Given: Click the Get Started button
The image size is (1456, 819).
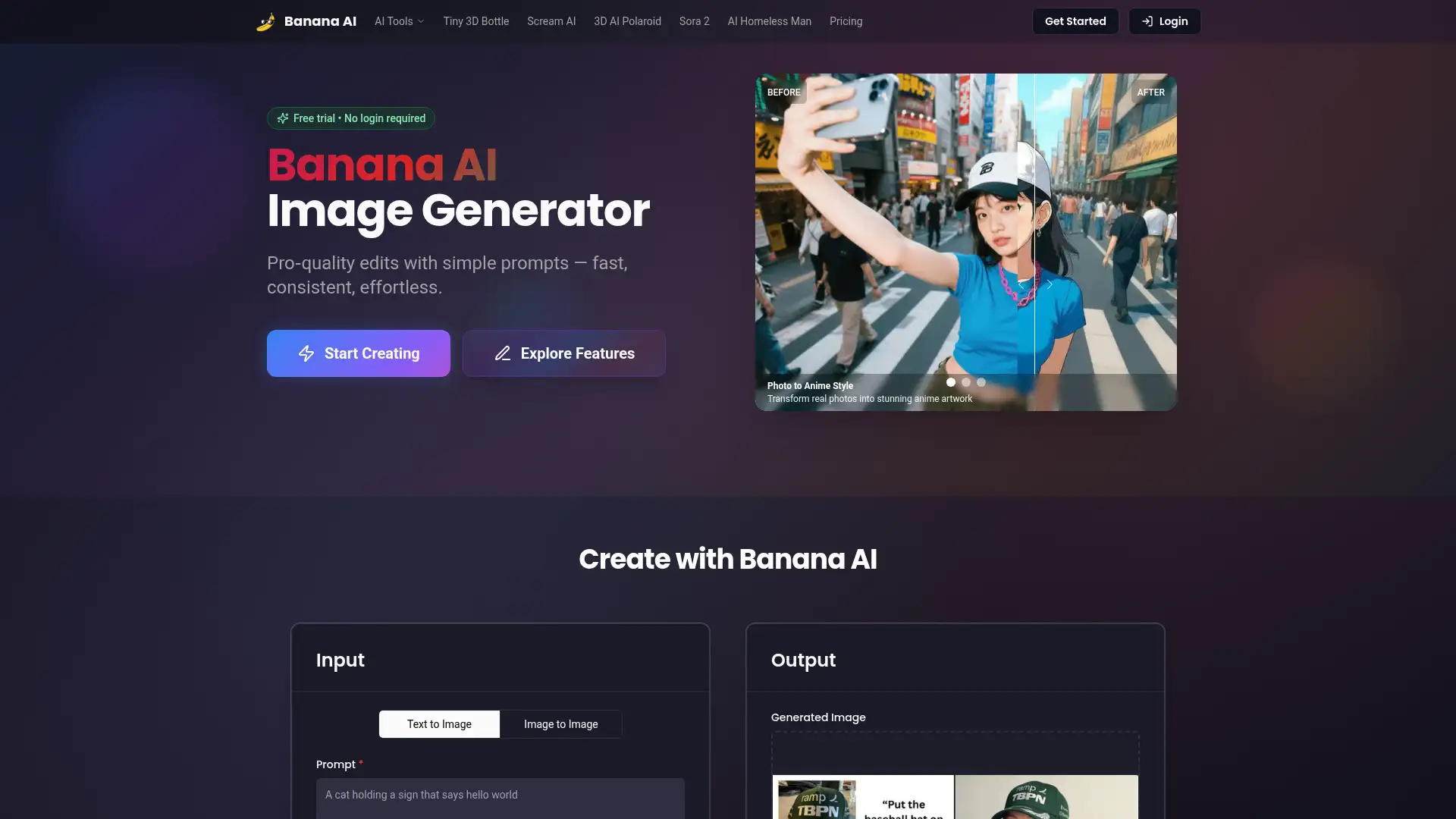Looking at the screenshot, I should point(1075,21).
